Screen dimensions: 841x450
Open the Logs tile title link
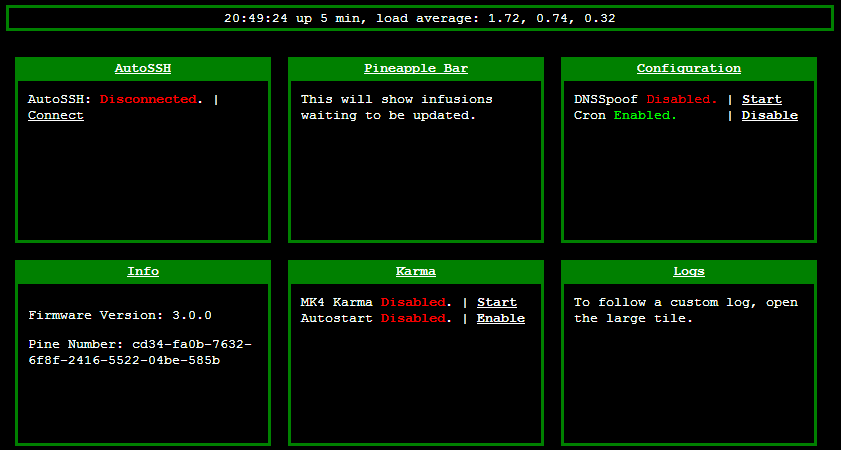point(689,271)
